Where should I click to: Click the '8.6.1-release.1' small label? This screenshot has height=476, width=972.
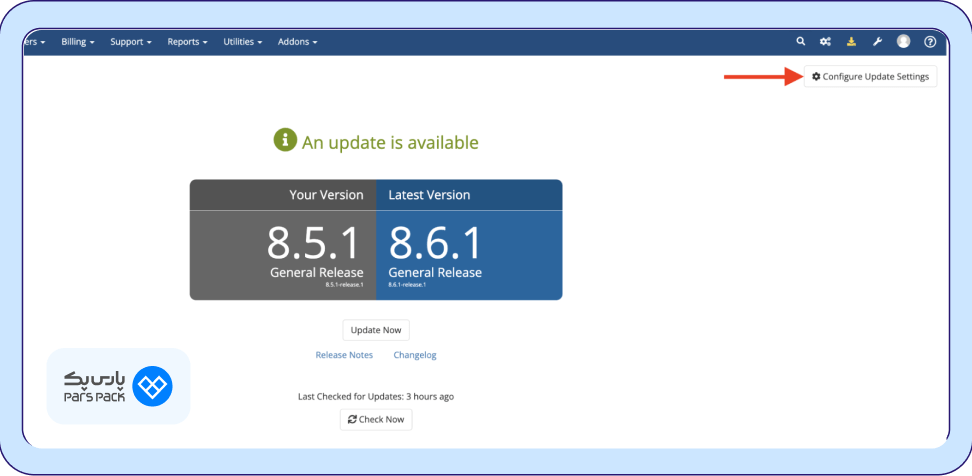coord(407,284)
